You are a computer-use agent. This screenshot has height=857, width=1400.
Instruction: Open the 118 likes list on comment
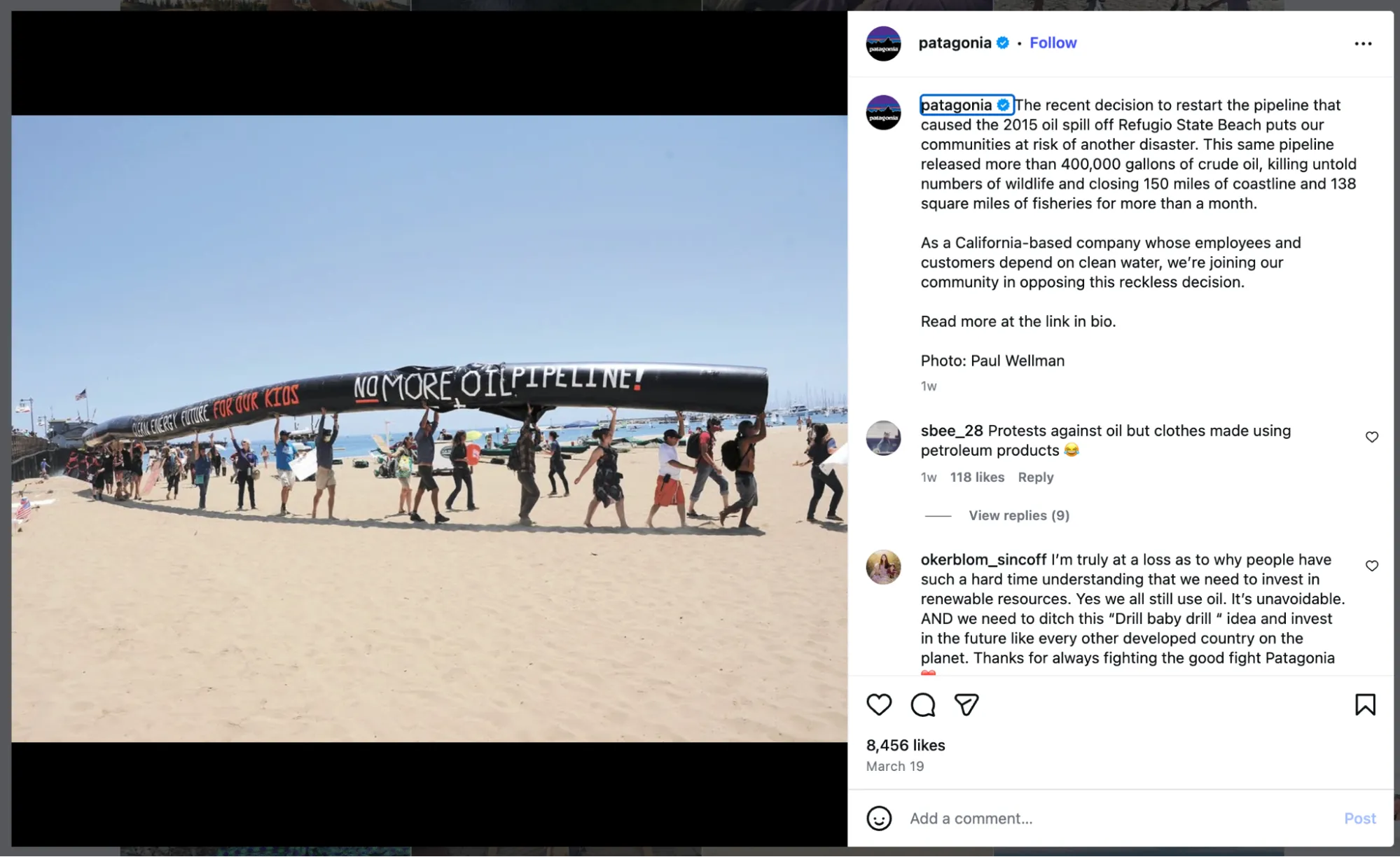(977, 477)
